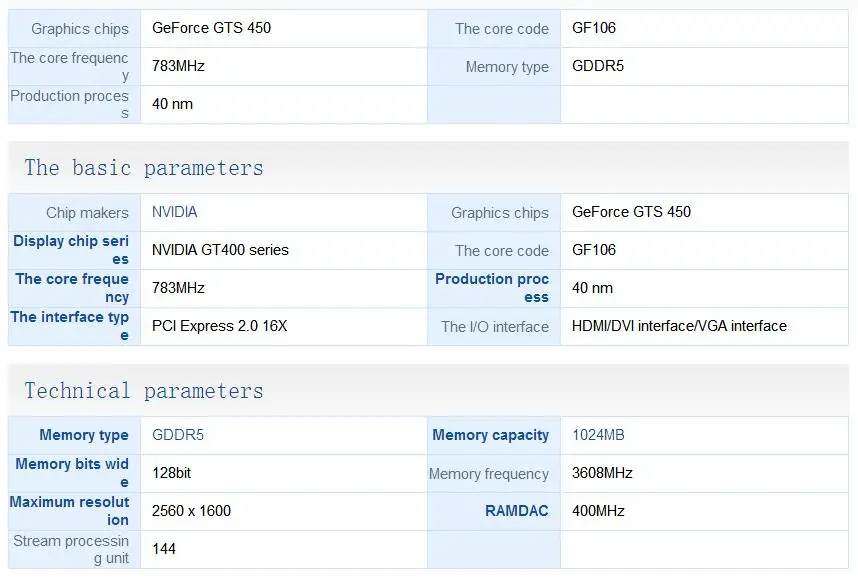Click the 3608MHz memory frequency value
Screen dimensions: 858x587
pyautogui.click(x=602, y=473)
